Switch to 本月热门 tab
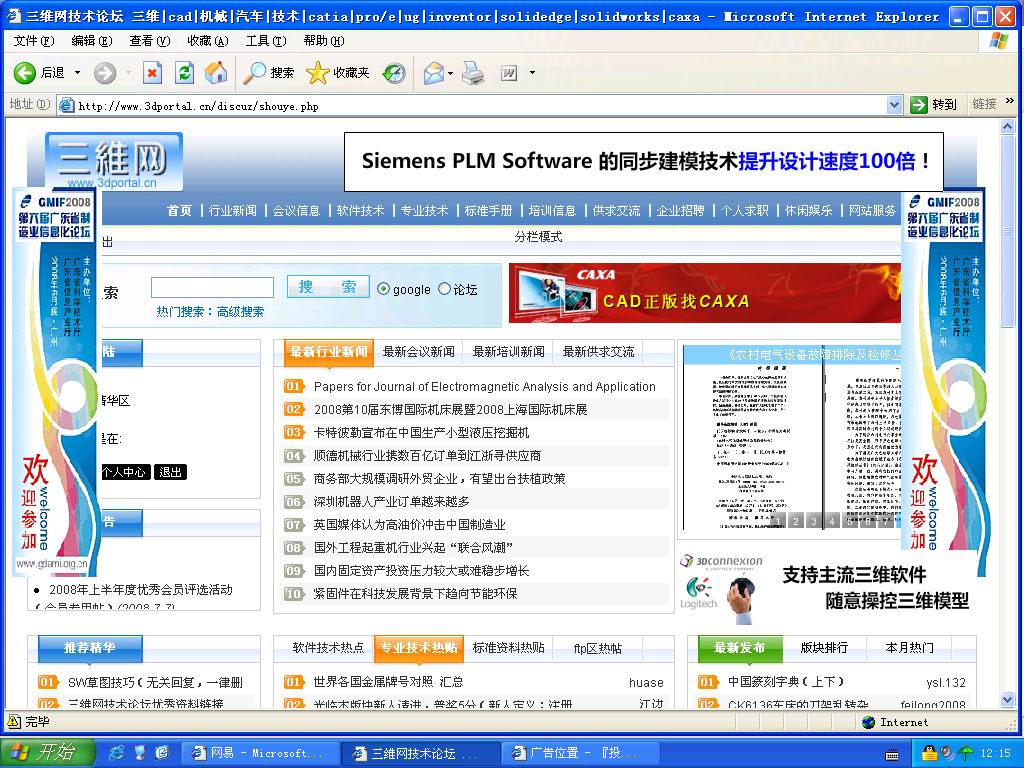This screenshot has height=768, width=1024. (x=909, y=647)
